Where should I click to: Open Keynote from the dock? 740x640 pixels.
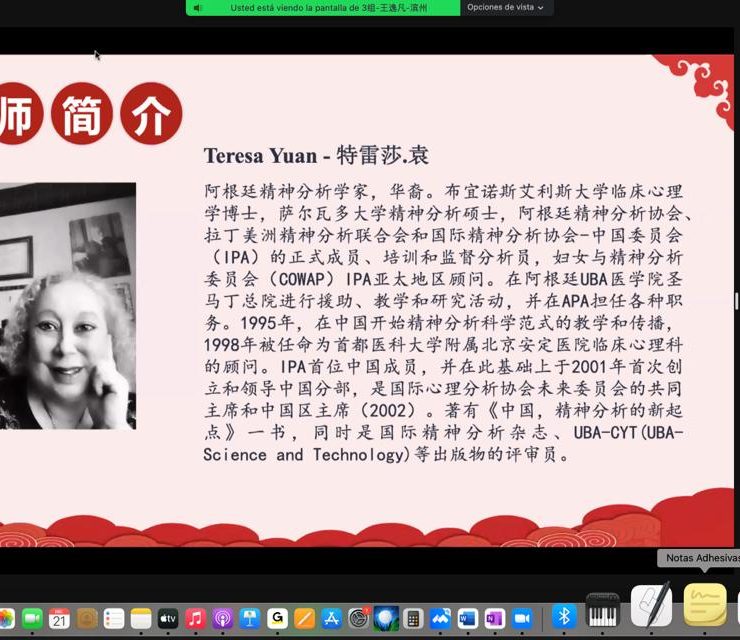250,619
